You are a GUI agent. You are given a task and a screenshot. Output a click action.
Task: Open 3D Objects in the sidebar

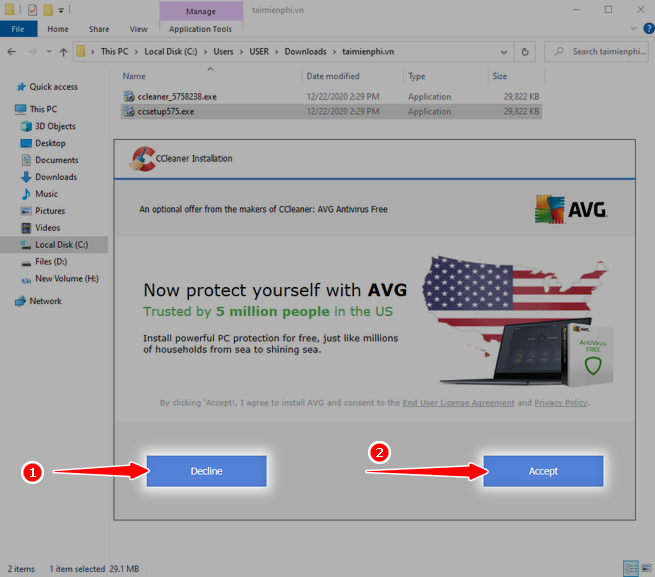54,126
